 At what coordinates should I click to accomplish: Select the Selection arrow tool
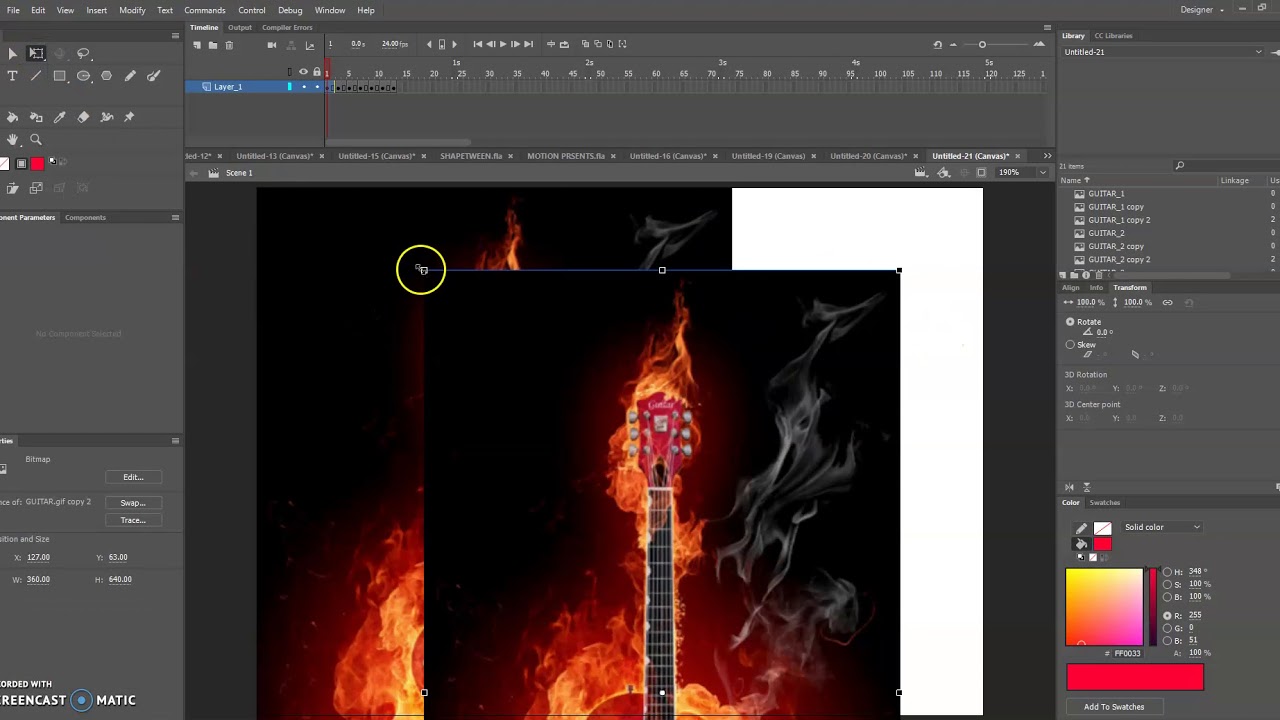point(12,53)
